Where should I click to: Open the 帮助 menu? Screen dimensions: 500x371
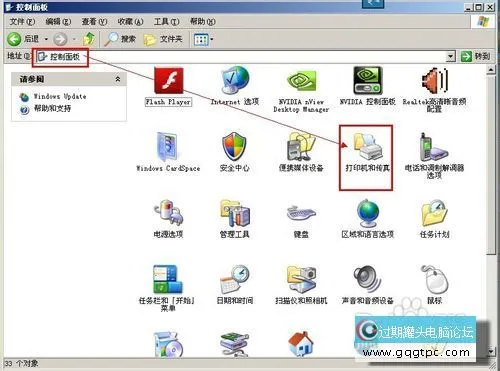point(202,22)
